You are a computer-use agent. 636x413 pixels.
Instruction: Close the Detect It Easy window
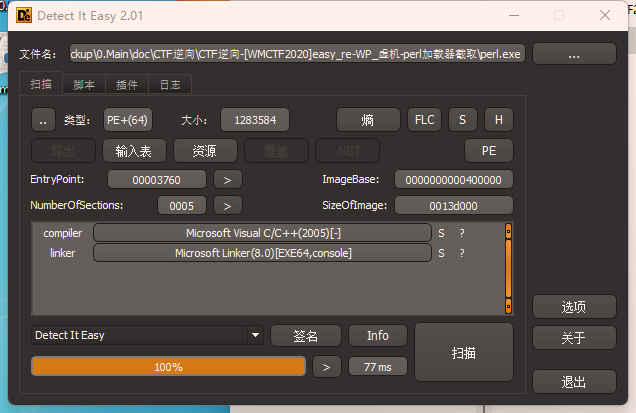click(x=605, y=15)
